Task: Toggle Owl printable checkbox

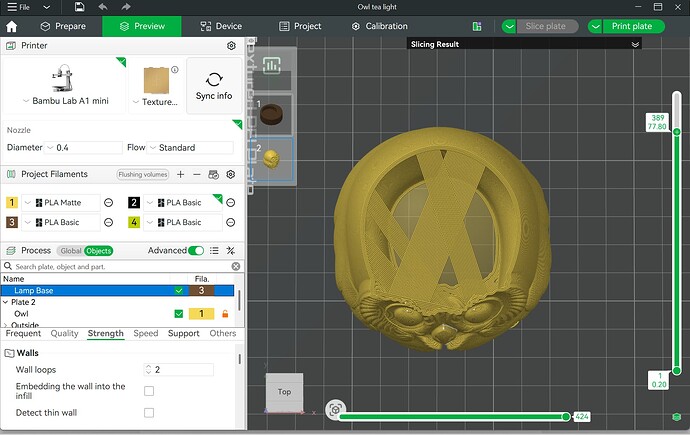Action: [x=179, y=314]
